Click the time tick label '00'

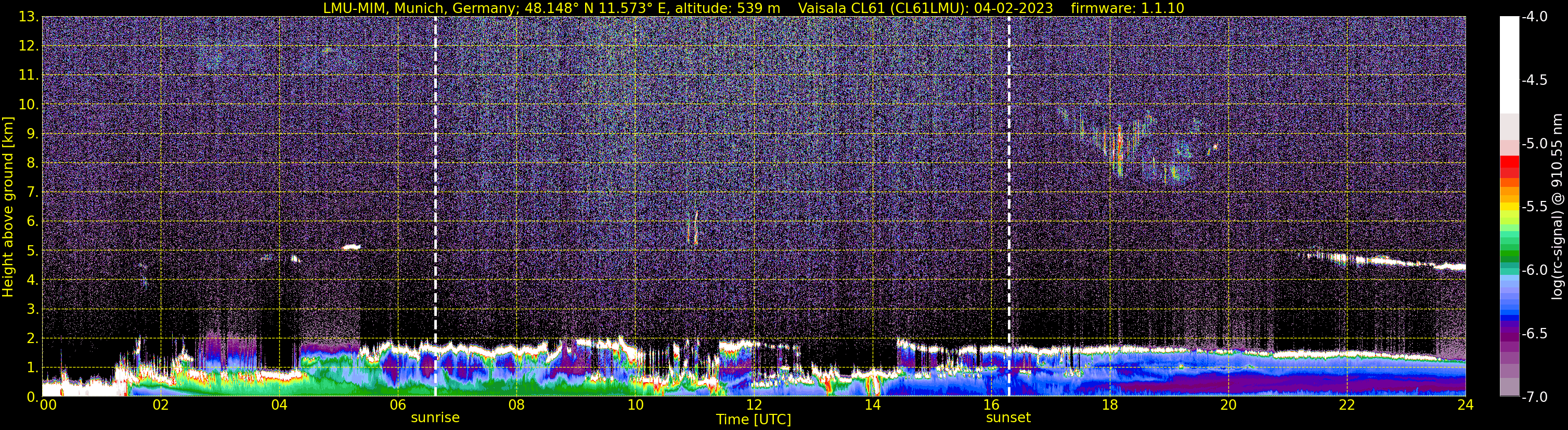coord(48,404)
